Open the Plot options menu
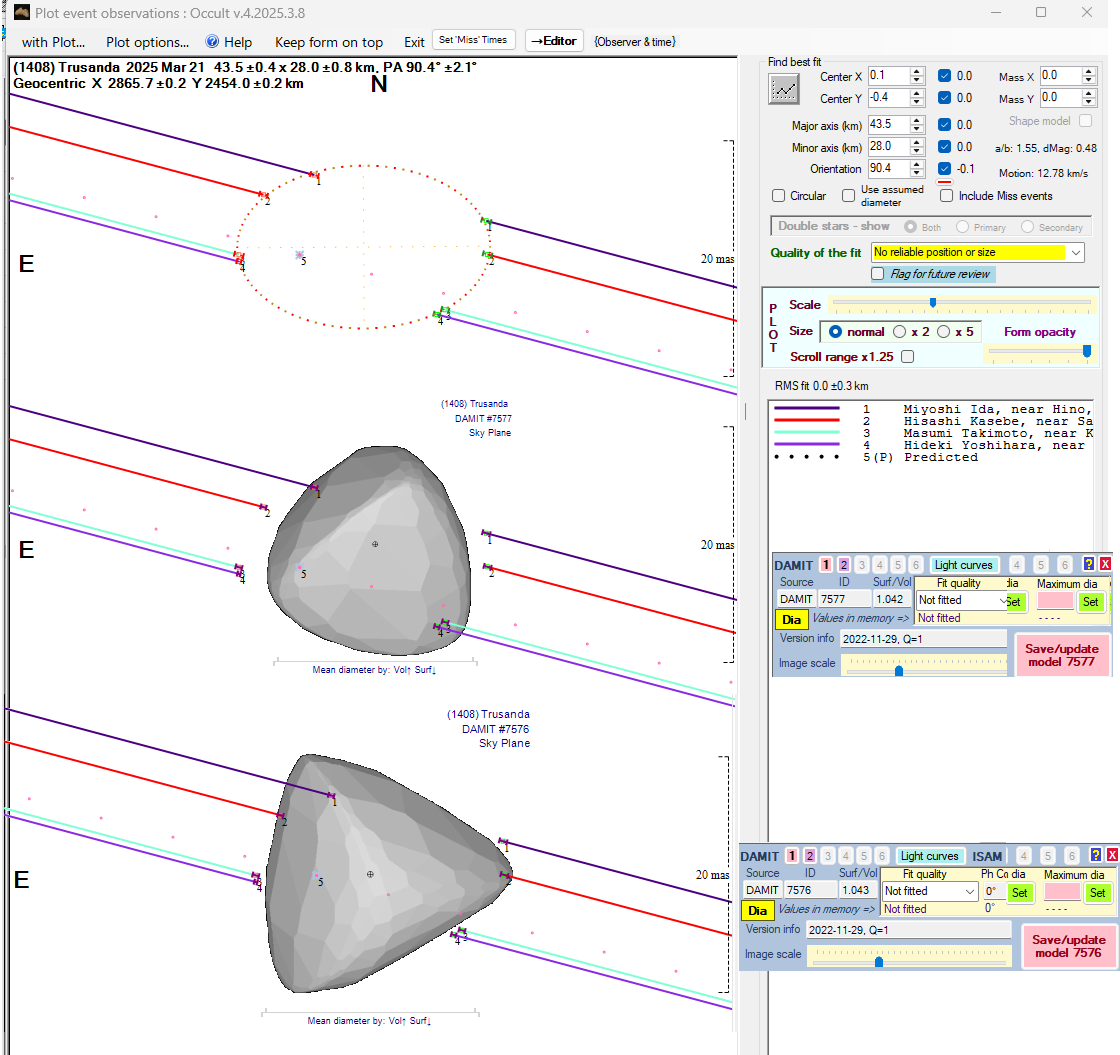 point(147,42)
